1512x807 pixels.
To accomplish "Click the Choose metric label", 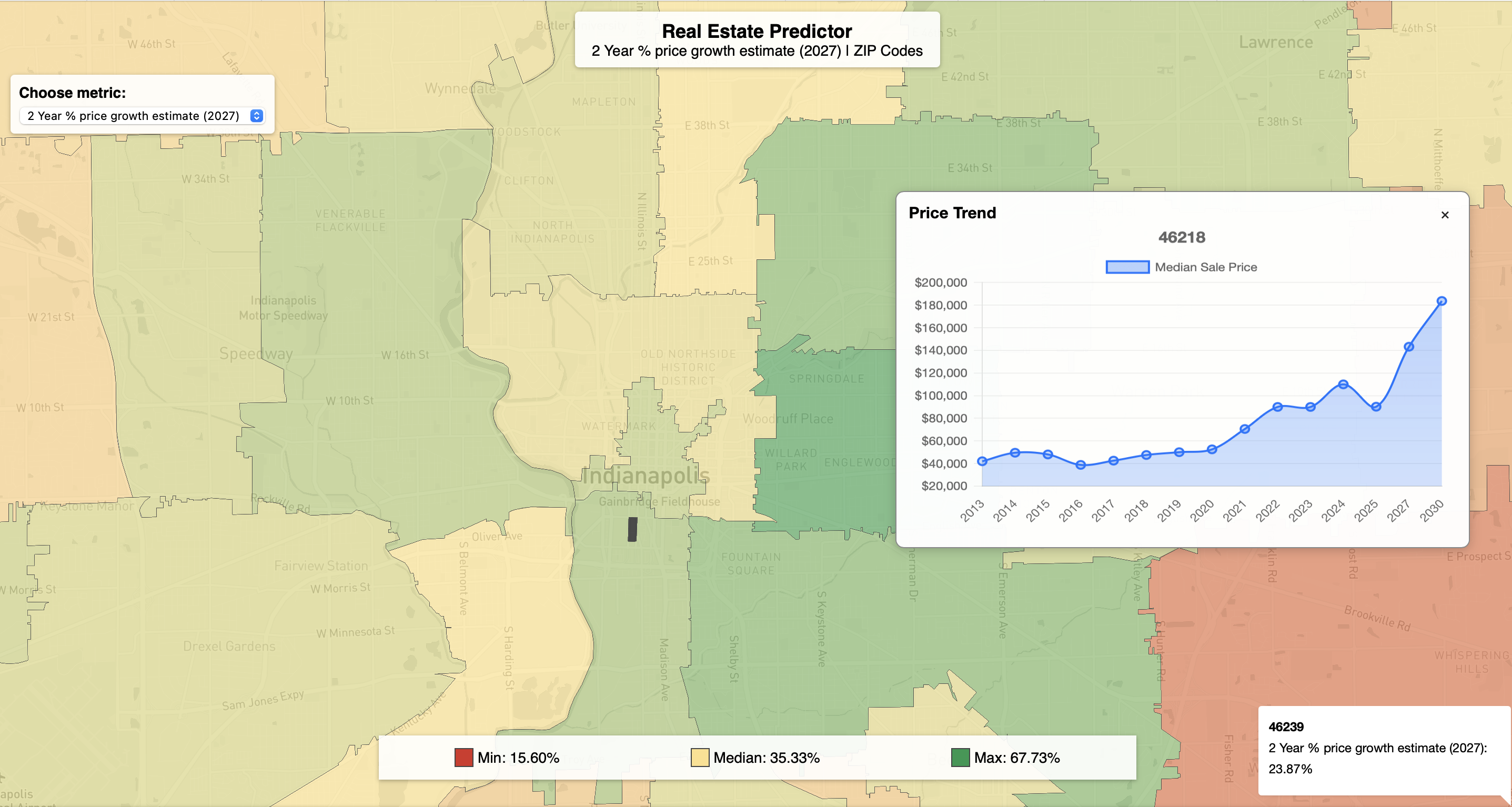I will [72, 93].
